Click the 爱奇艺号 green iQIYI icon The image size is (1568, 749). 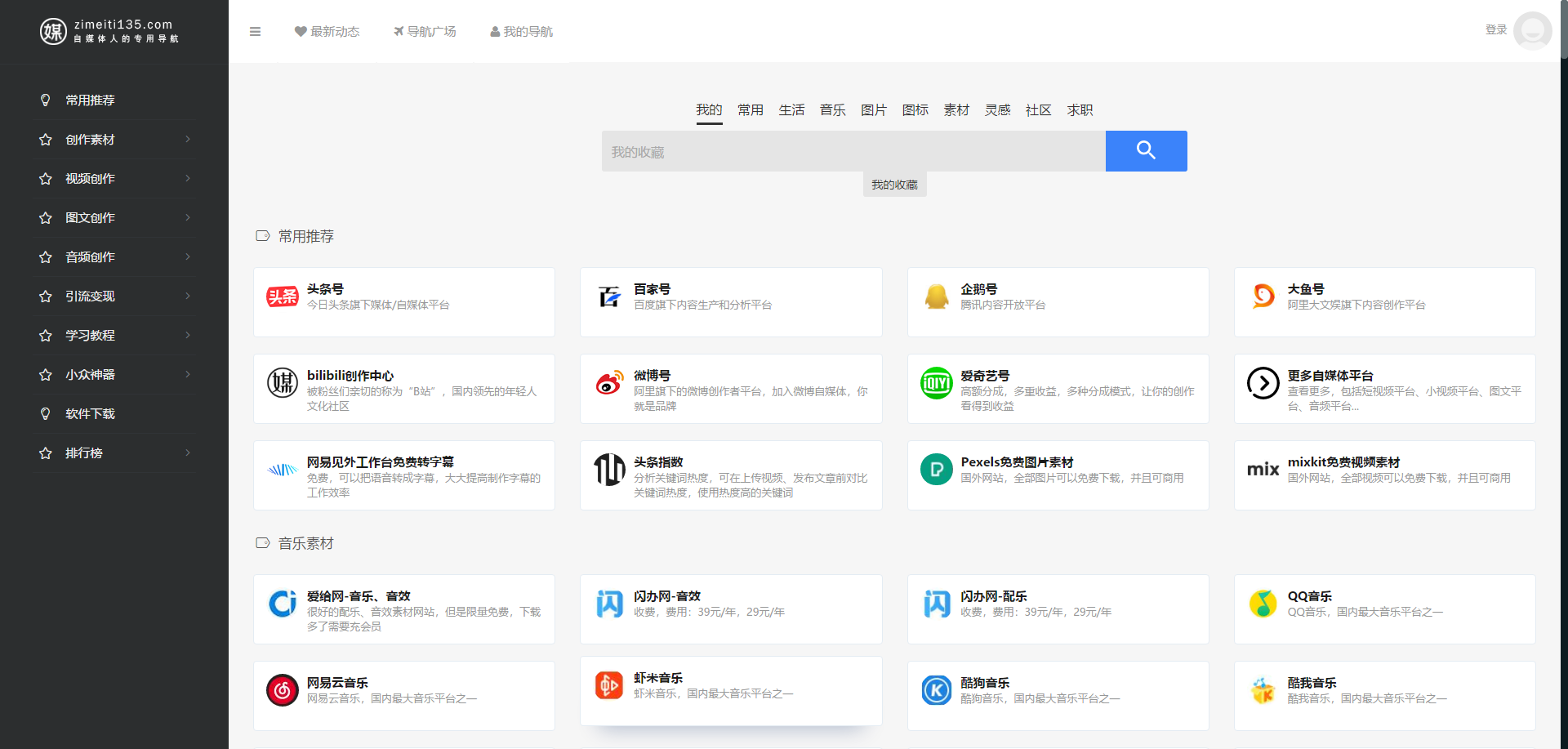936,383
